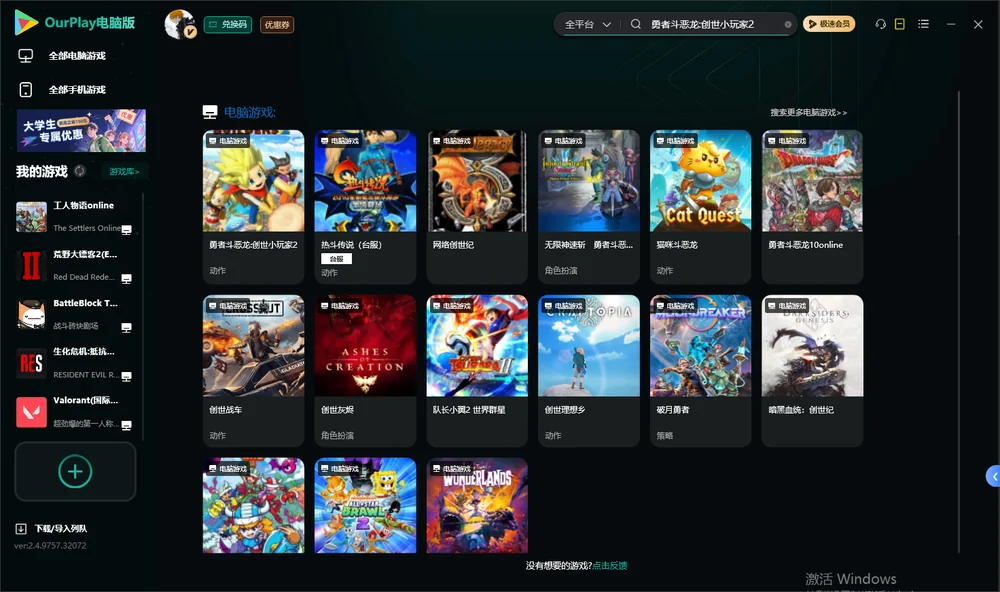Click the 优惠券 coupon button
This screenshot has height=592, width=1000.
tap(277, 25)
